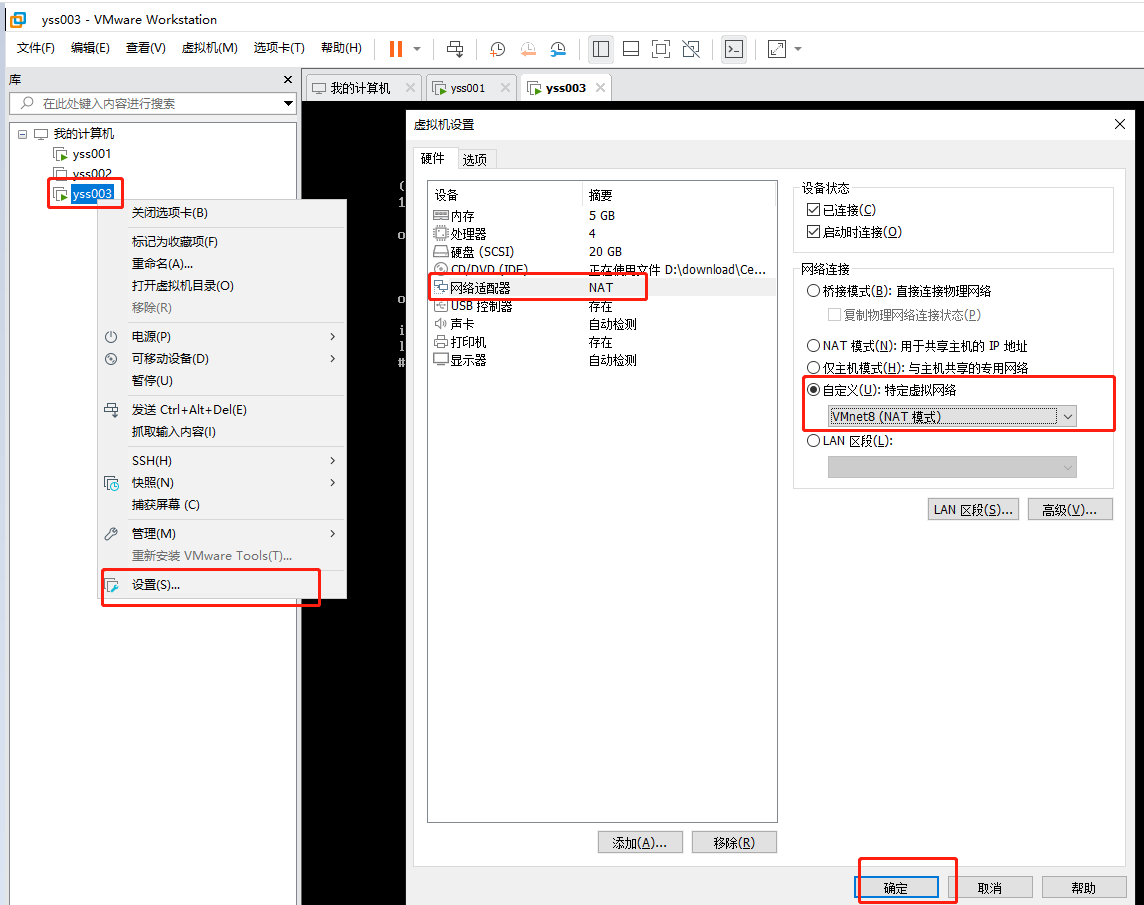Select LAN 区段(L) radio button
The height and width of the screenshot is (905, 1144).
pyautogui.click(x=813, y=441)
